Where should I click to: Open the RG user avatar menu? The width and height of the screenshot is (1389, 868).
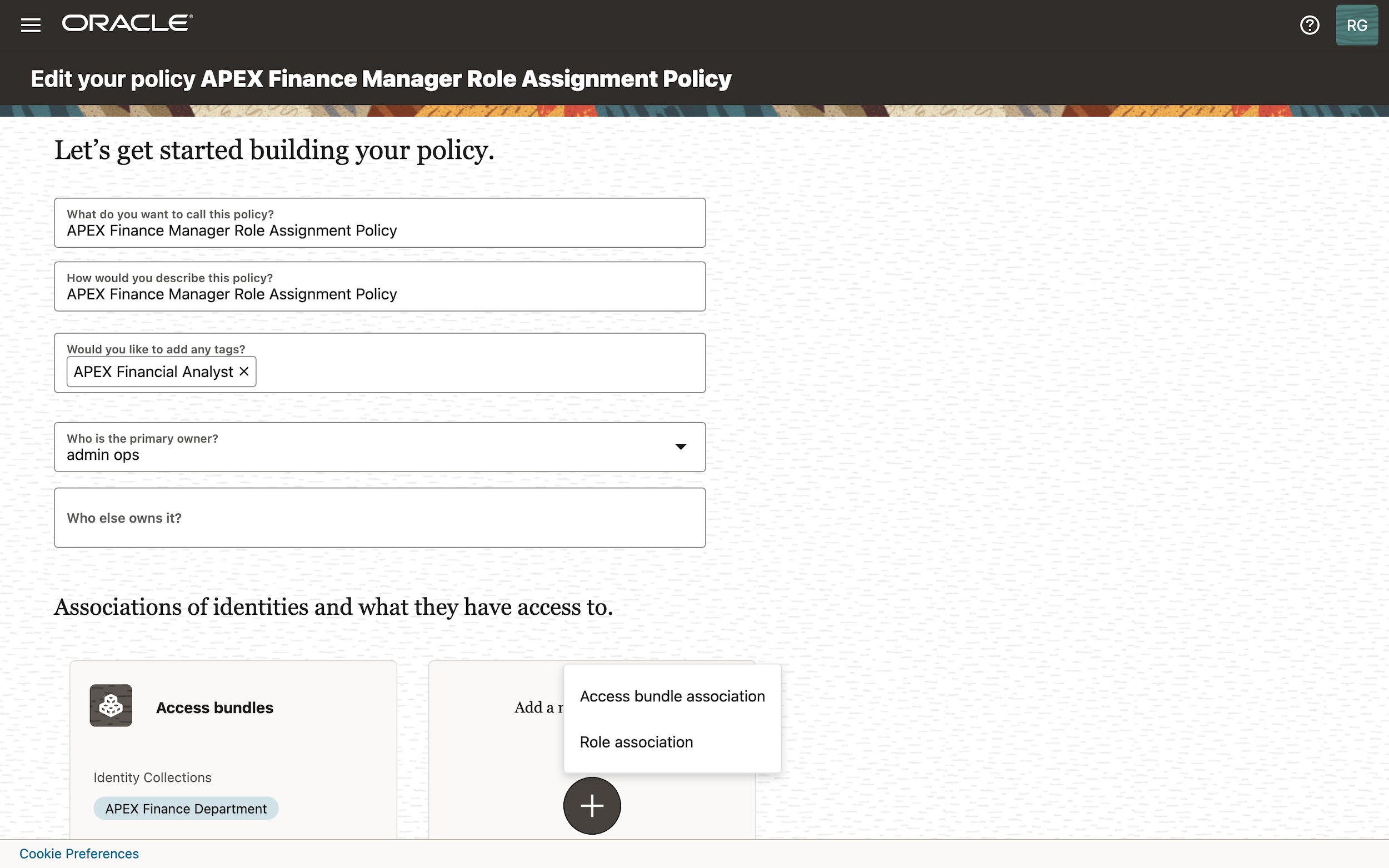tap(1356, 24)
